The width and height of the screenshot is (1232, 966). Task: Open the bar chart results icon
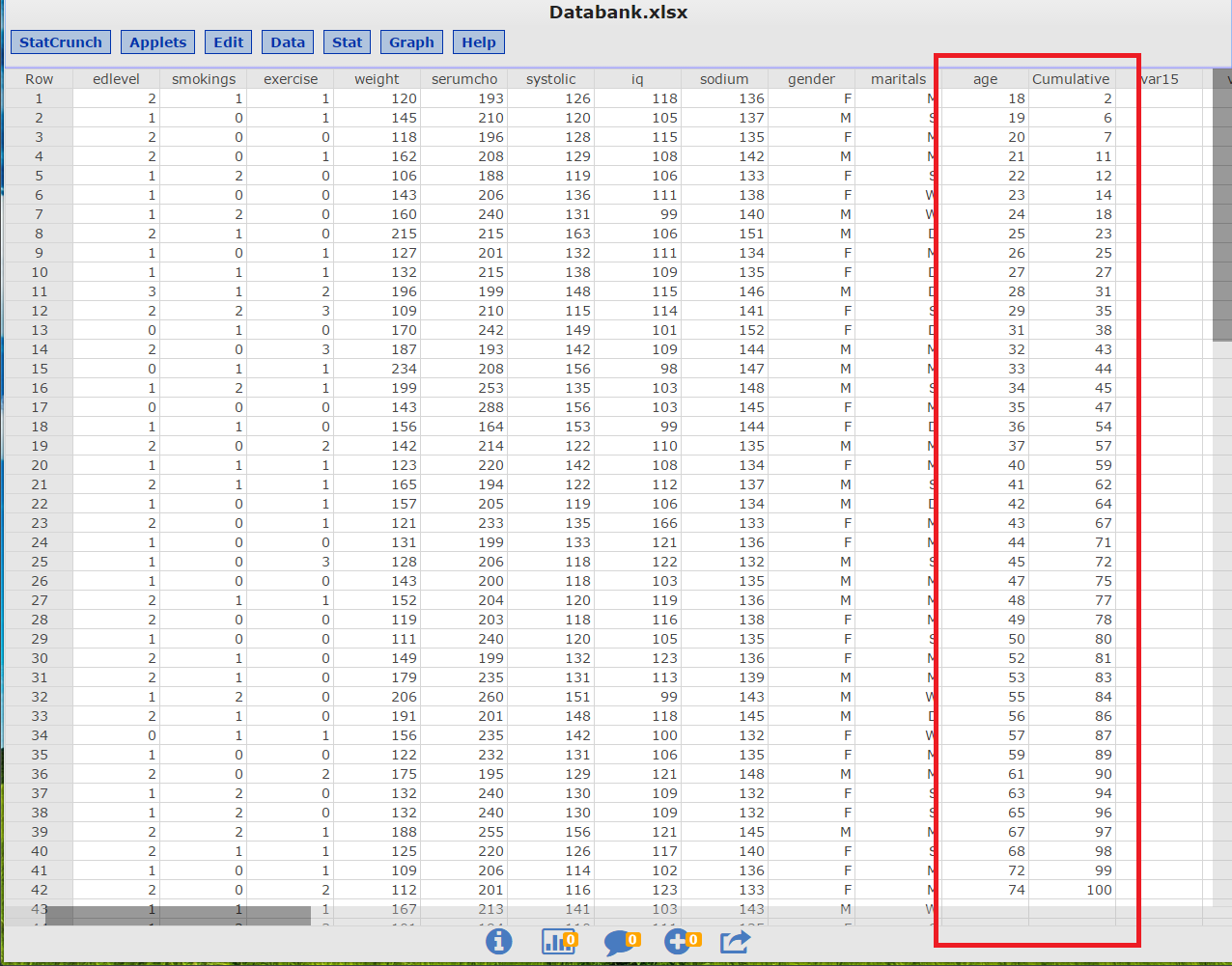(x=559, y=941)
